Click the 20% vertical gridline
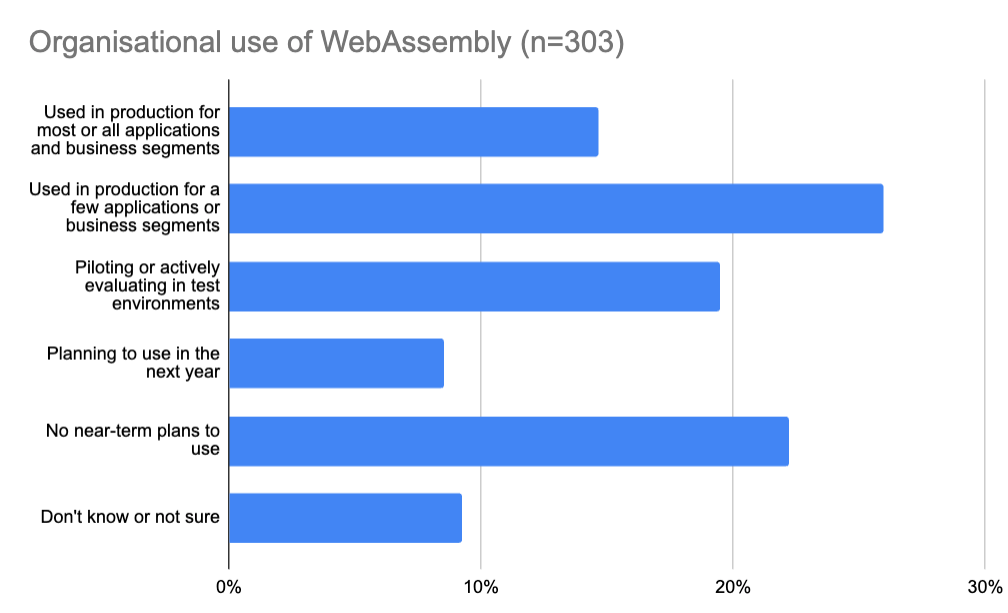 tap(733, 324)
